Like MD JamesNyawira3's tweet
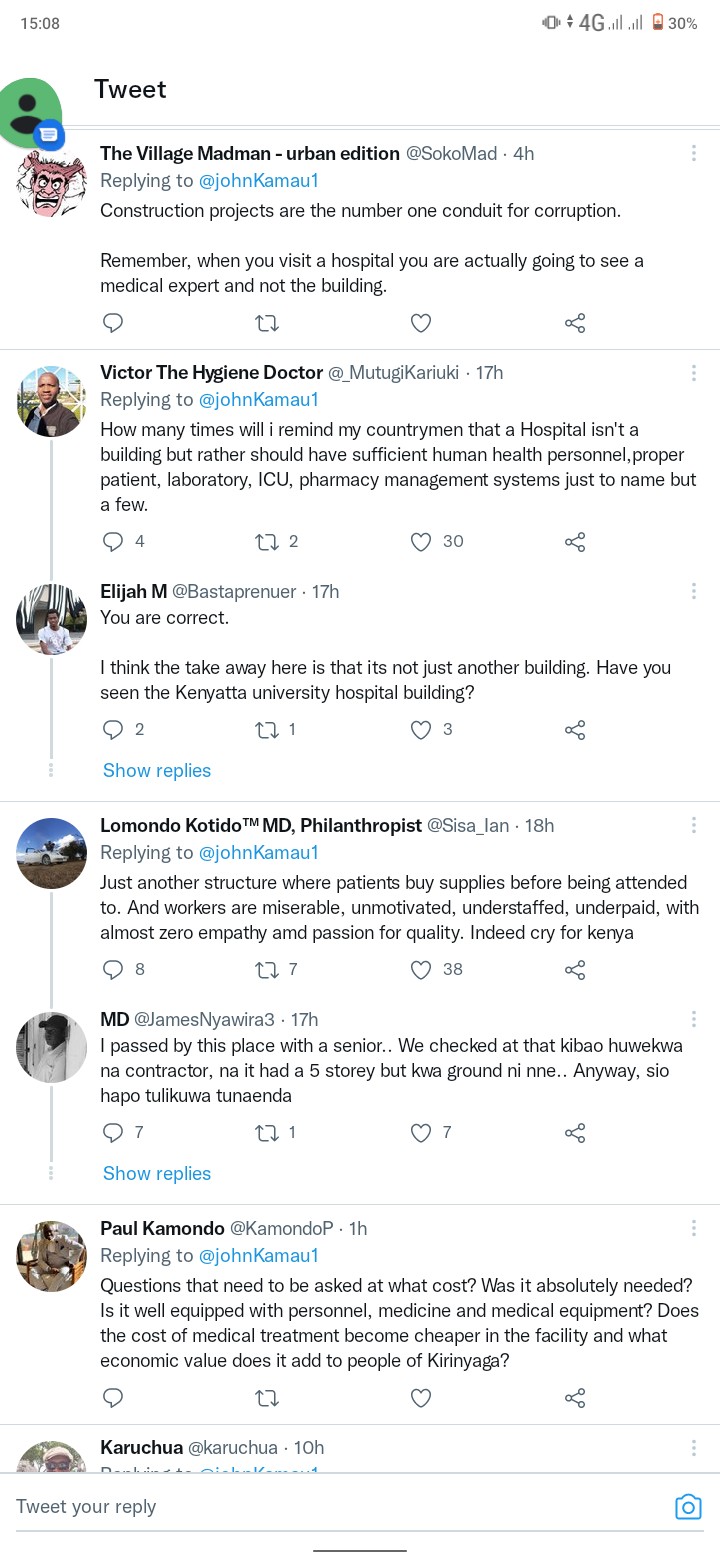Image resolution: width=720 pixels, height=1560 pixels. tap(421, 1133)
